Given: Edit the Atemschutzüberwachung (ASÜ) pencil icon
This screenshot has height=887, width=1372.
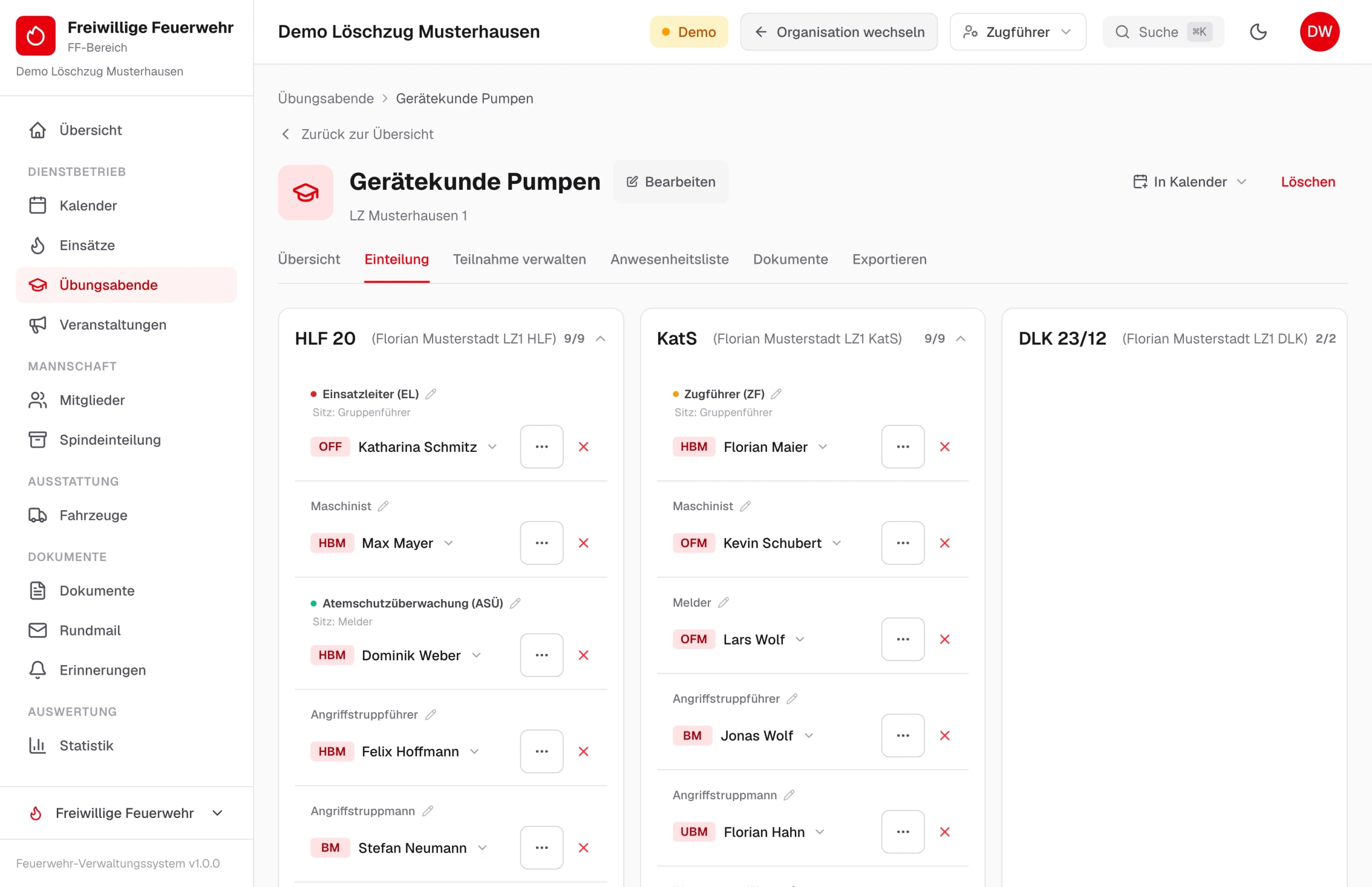Looking at the screenshot, I should [x=515, y=603].
